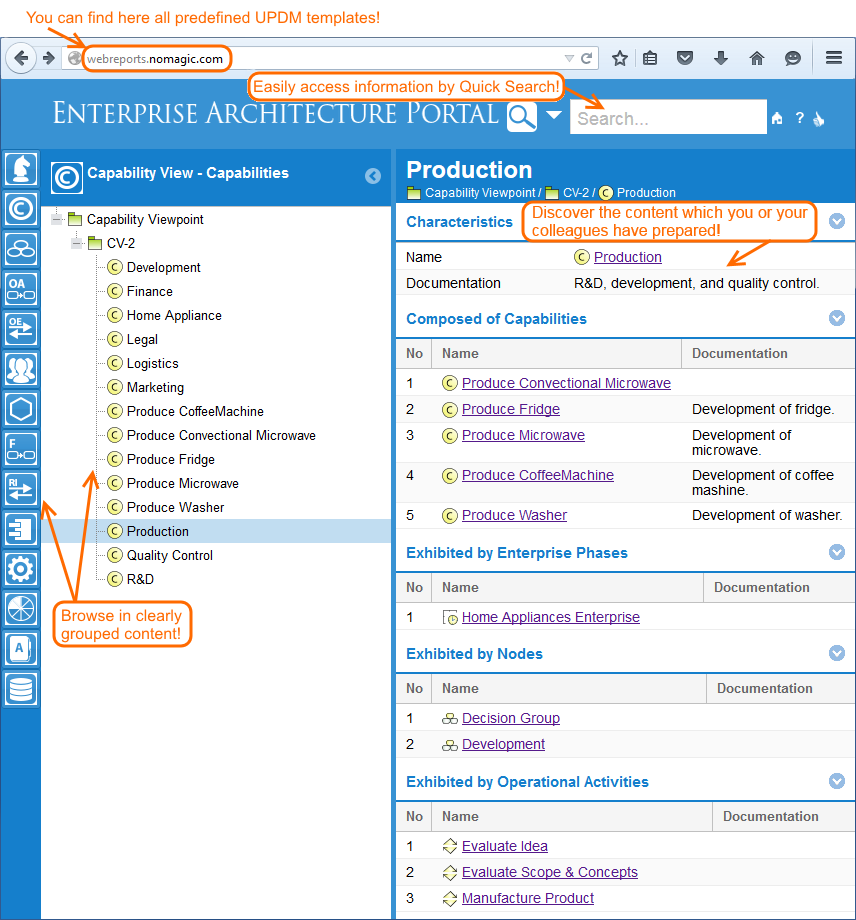856x920 pixels.
Task: Click Capability Viewpoint in the breadcrumb
Action: click(480, 192)
